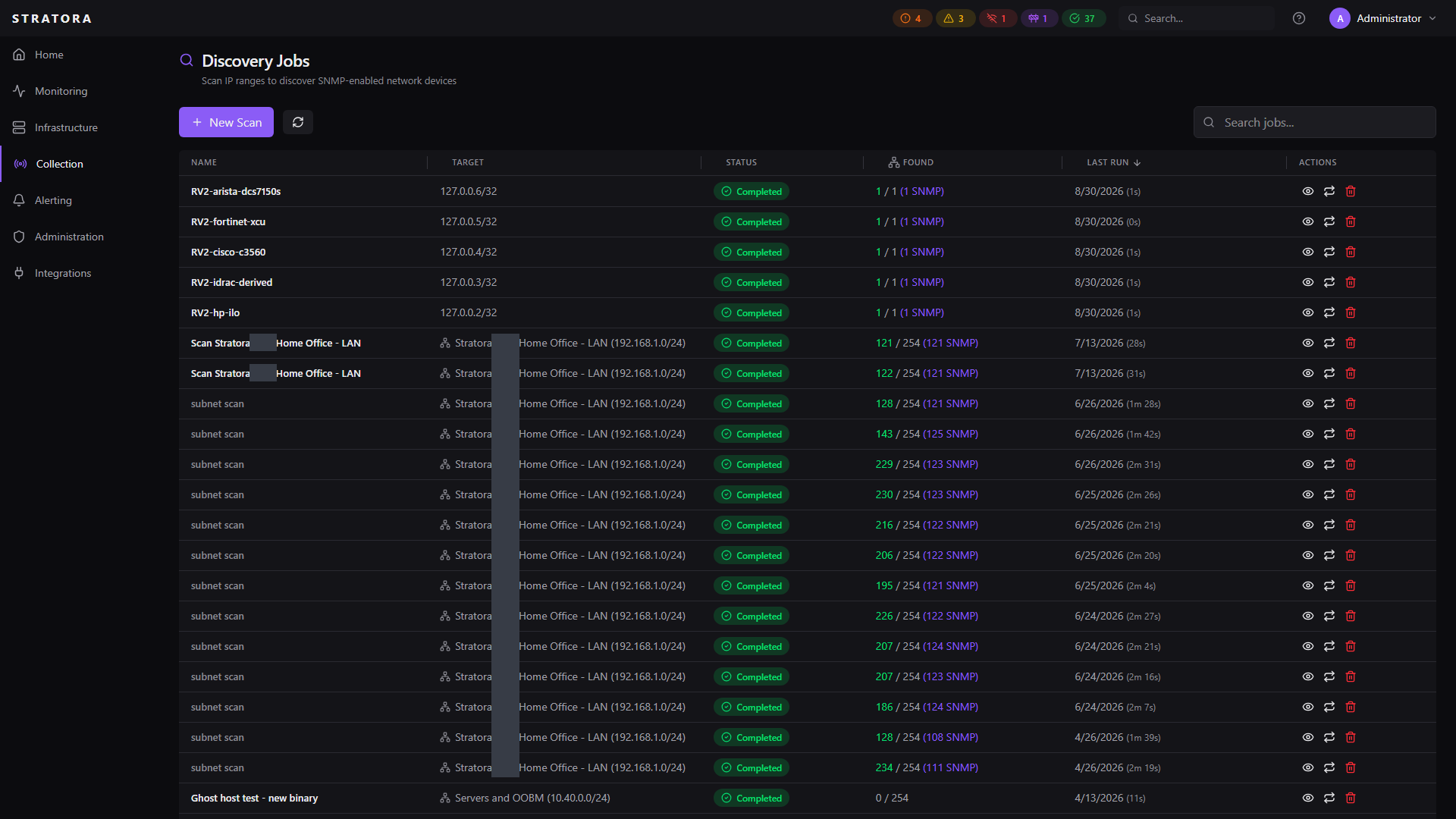The height and width of the screenshot is (819, 1456).
Task: Rerun the scan that found 143 / 254
Action: point(1329,434)
